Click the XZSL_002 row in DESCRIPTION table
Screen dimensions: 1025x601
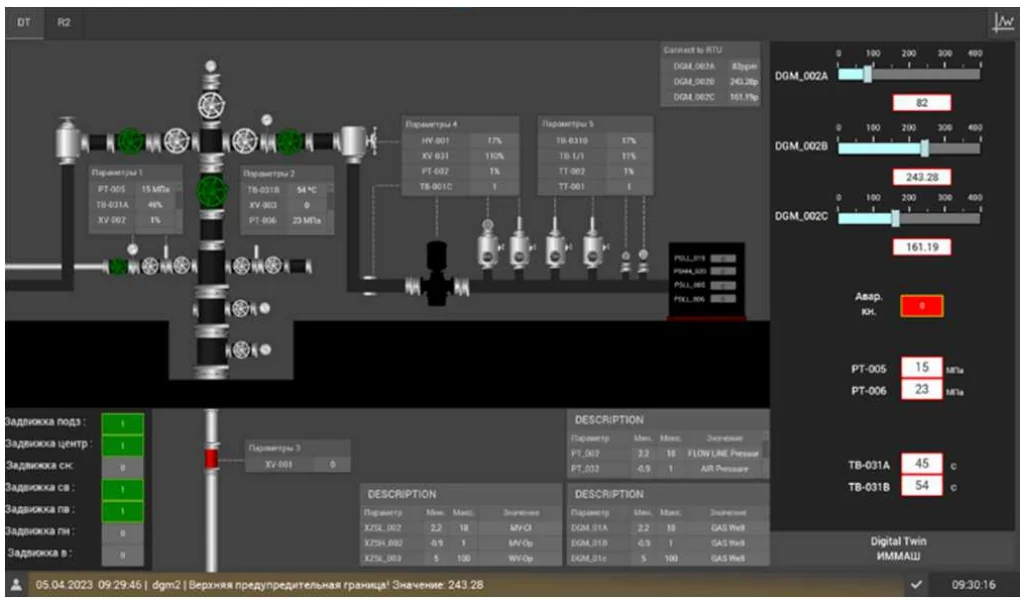(x=461, y=528)
